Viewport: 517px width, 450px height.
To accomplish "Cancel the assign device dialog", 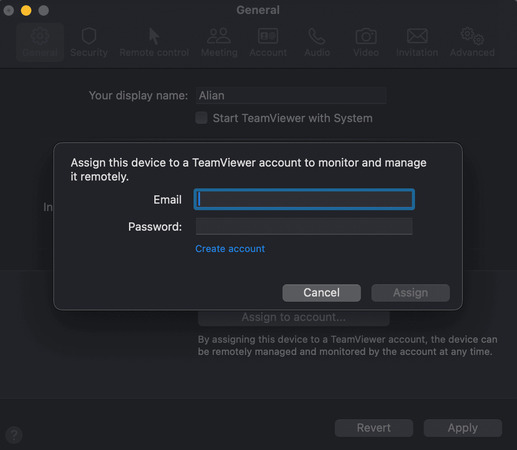I will point(321,293).
